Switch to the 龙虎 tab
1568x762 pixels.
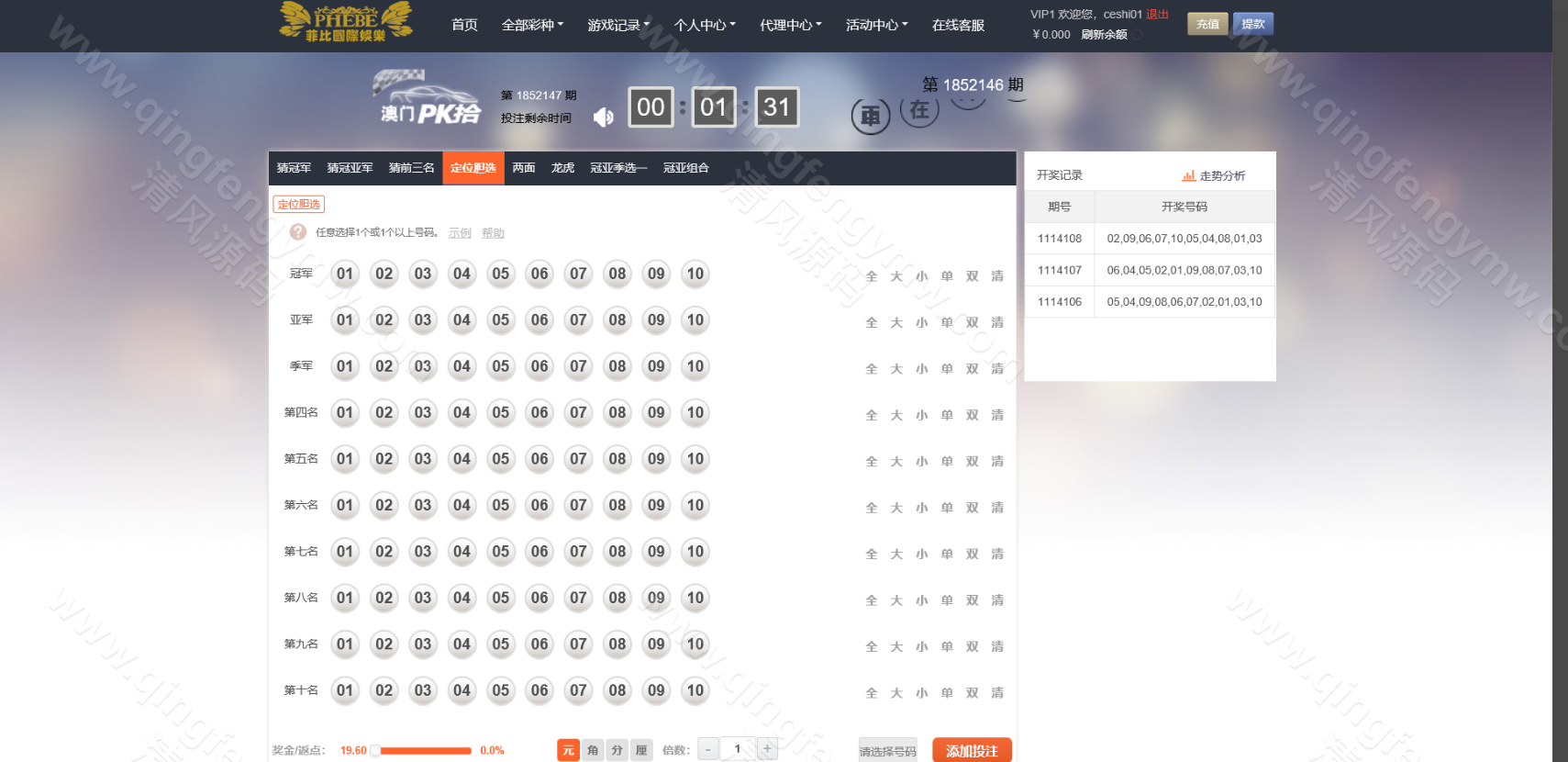[x=562, y=168]
